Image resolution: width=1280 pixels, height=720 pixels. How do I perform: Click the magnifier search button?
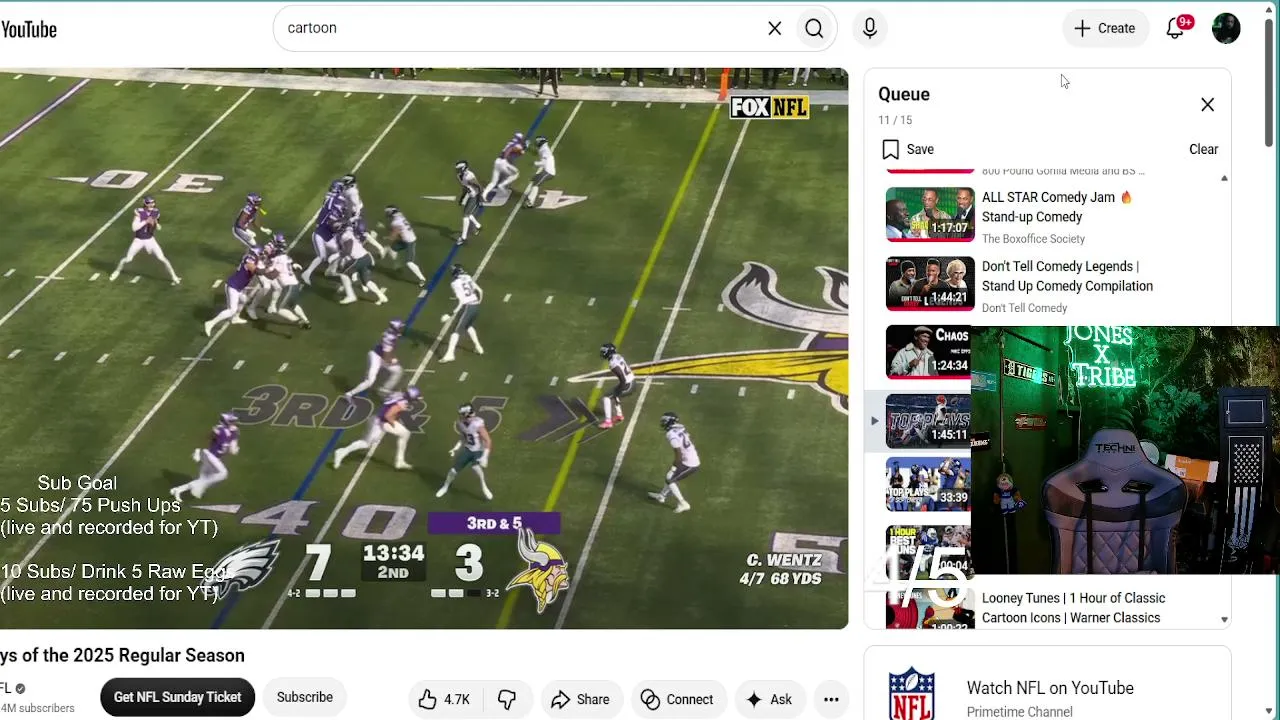tap(814, 28)
